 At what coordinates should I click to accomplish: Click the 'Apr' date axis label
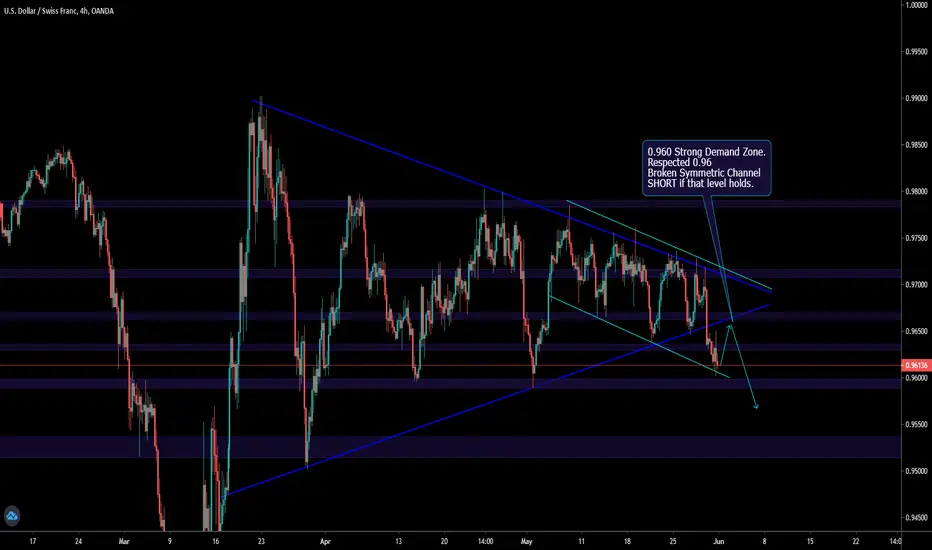pos(325,541)
